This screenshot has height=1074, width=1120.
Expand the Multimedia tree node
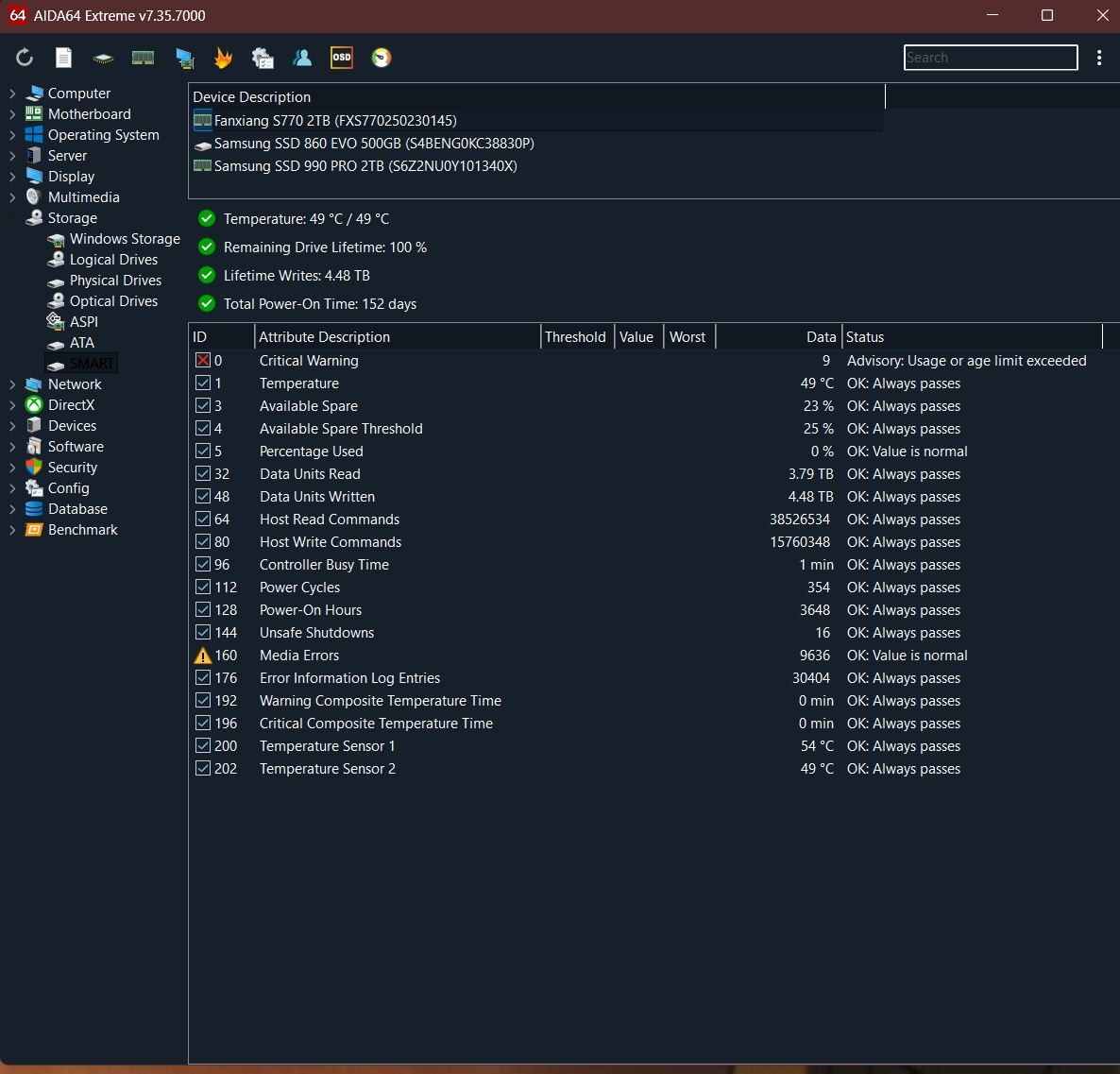click(12, 197)
